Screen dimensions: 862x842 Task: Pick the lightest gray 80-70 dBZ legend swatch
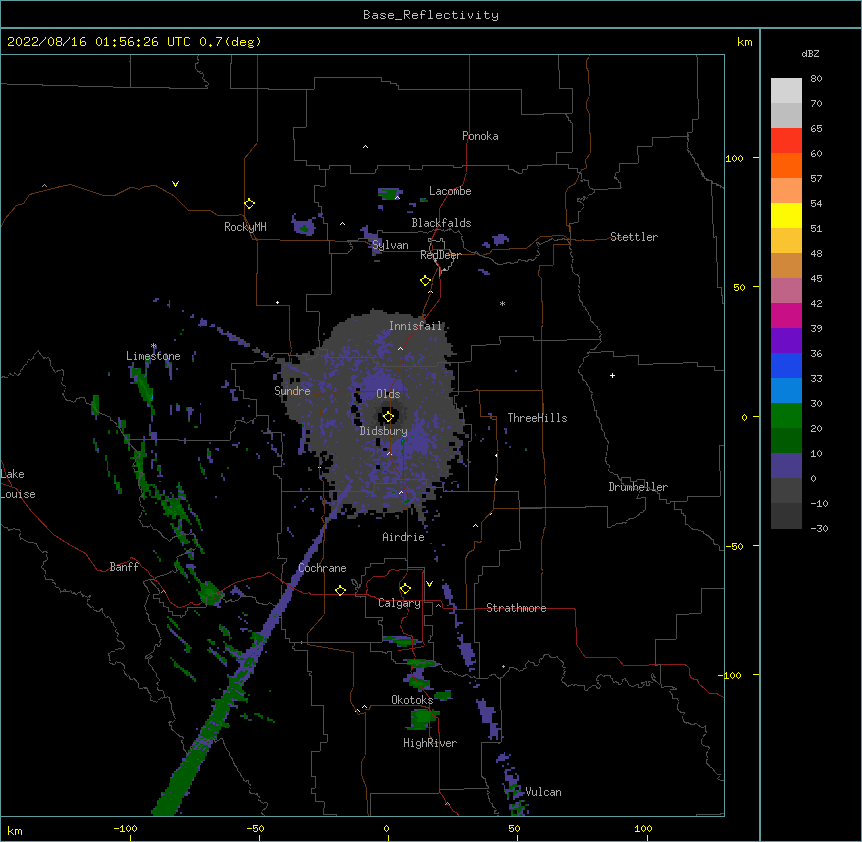[786, 91]
